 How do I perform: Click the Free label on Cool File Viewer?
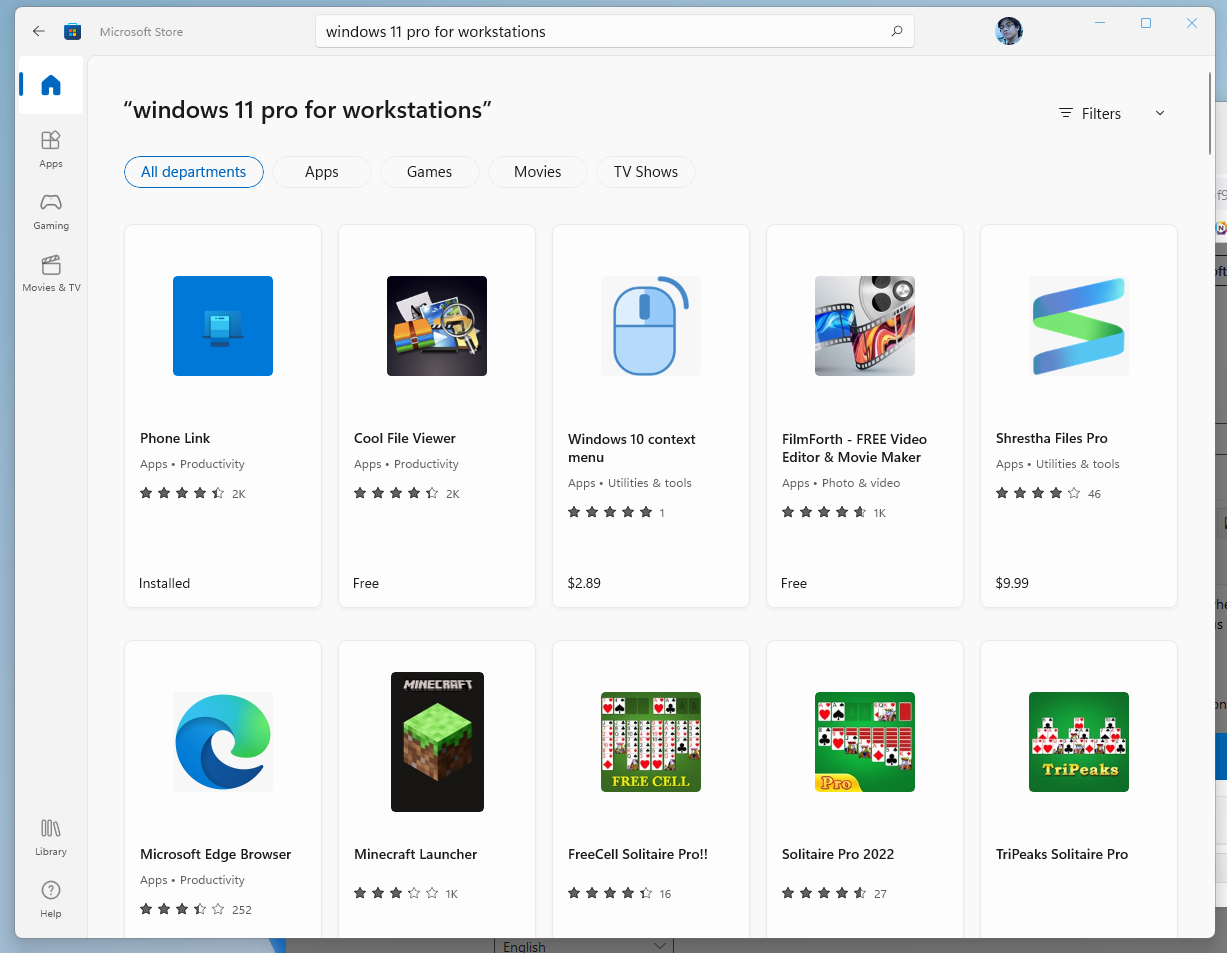[x=366, y=583]
